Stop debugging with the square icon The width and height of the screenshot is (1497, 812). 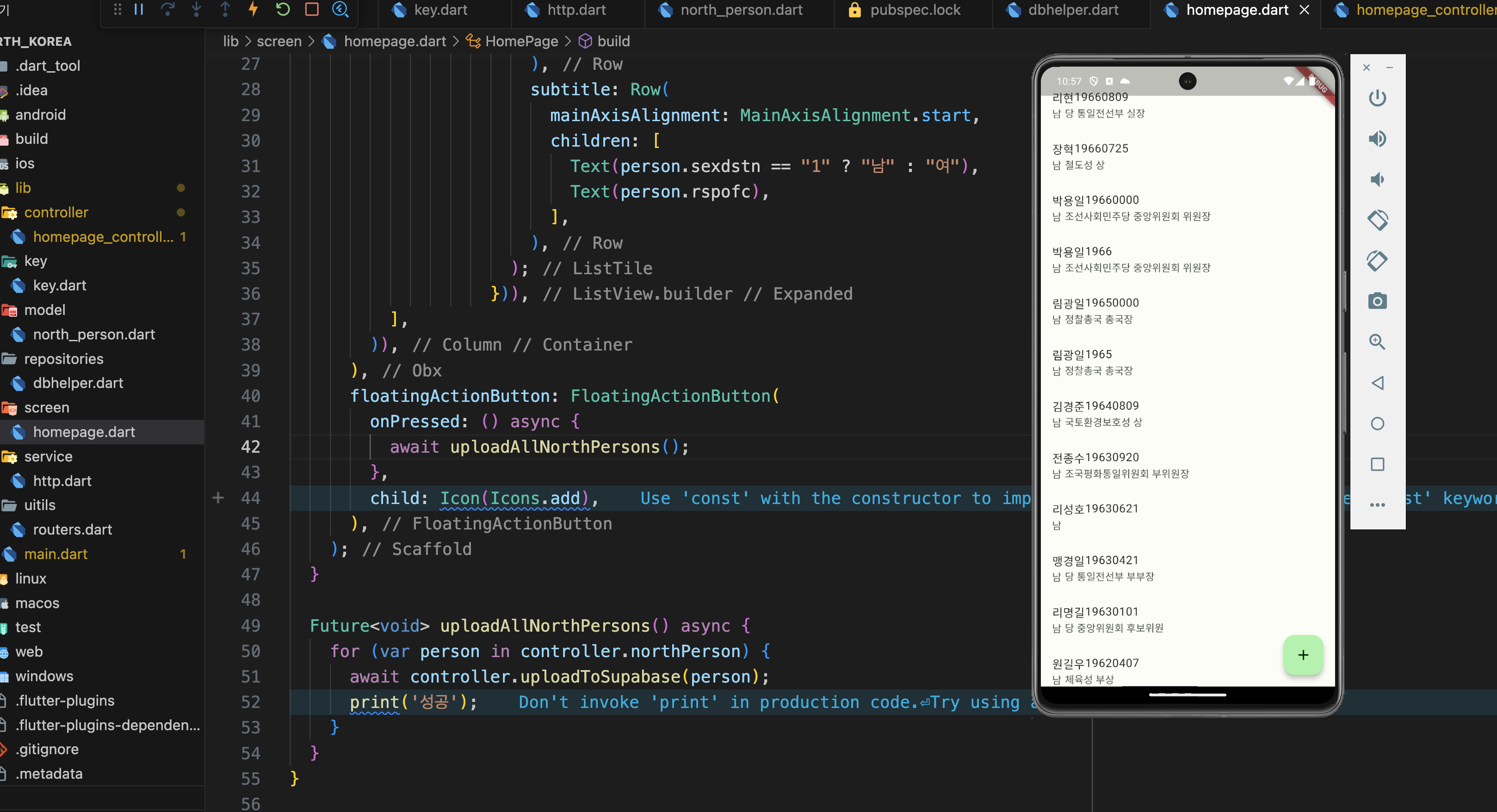tap(312, 9)
